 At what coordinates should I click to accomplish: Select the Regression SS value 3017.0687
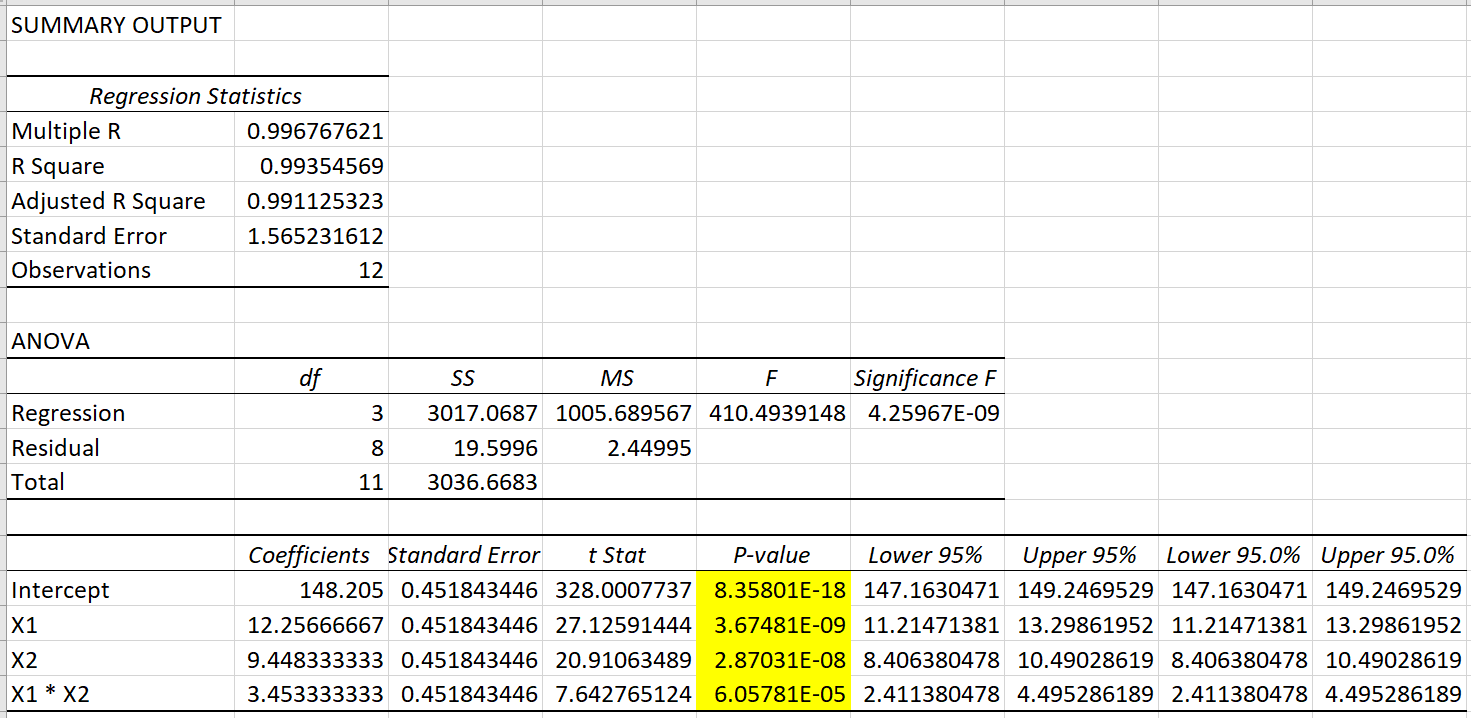click(x=482, y=413)
